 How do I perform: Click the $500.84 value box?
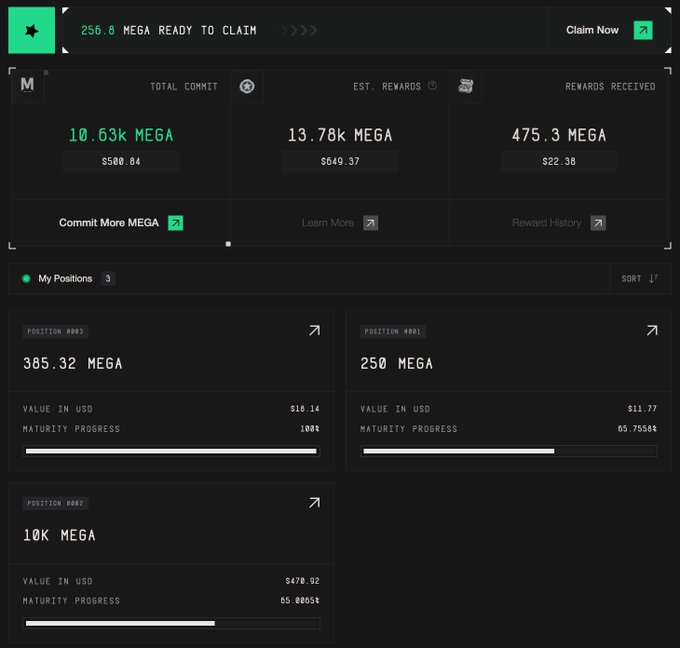(x=121, y=161)
